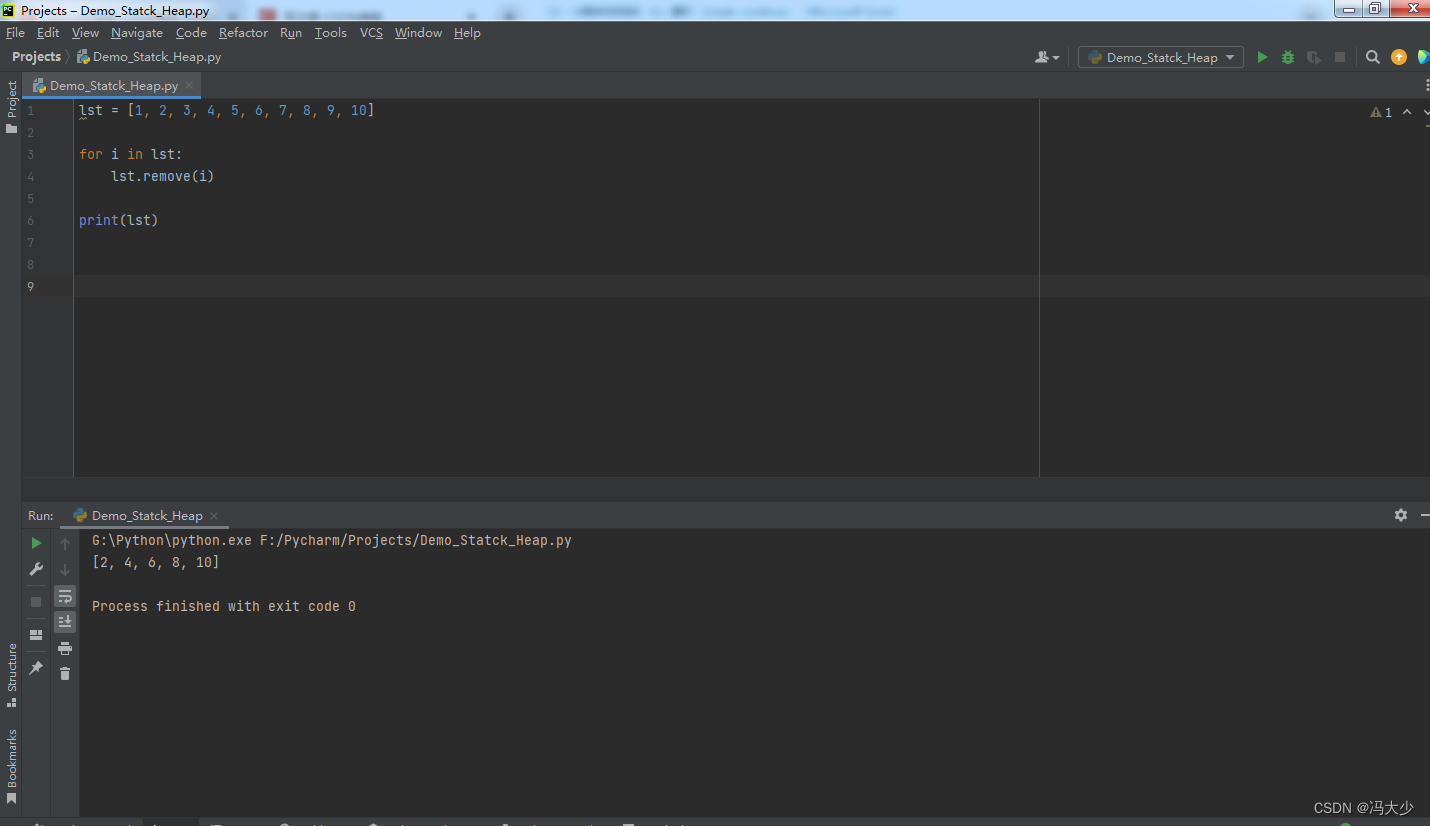
Task: Open the Refactor menu
Action: (x=243, y=33)
